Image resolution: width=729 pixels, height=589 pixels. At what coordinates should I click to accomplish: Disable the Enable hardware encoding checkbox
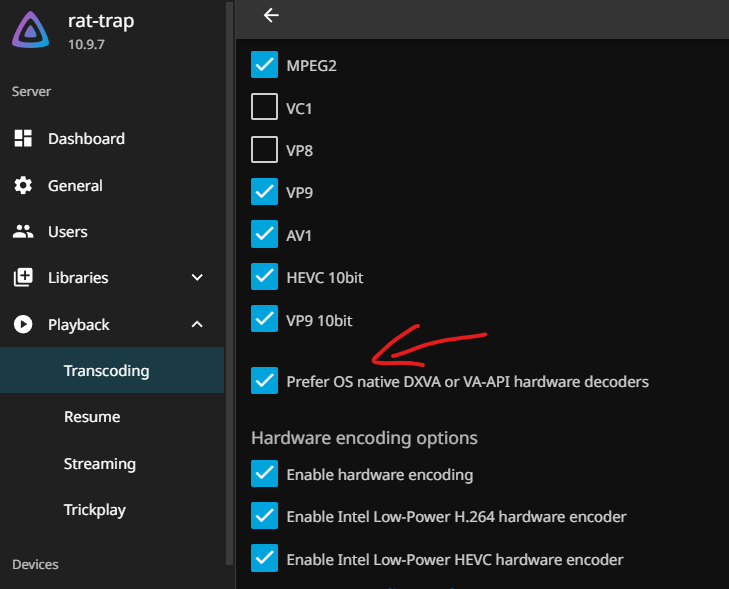[x=264, y=474]
